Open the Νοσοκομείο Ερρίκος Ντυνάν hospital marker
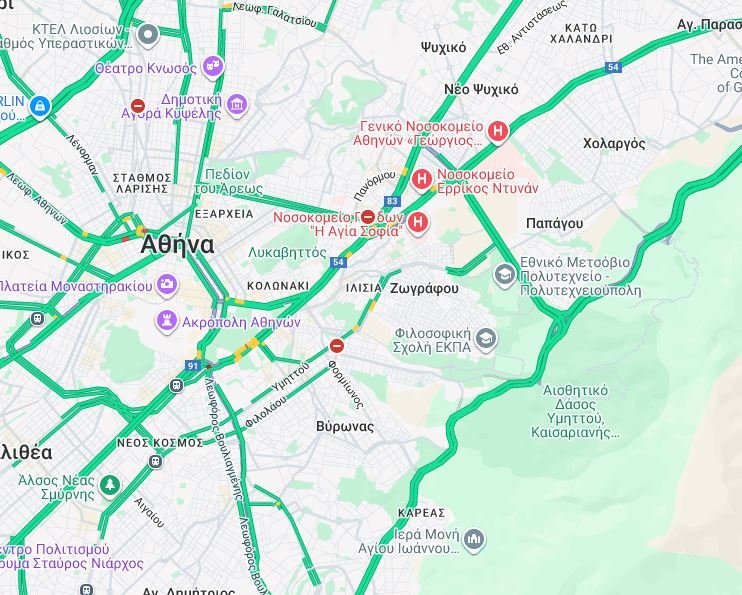Screen dimensions: 742x595 click(421, 180)
